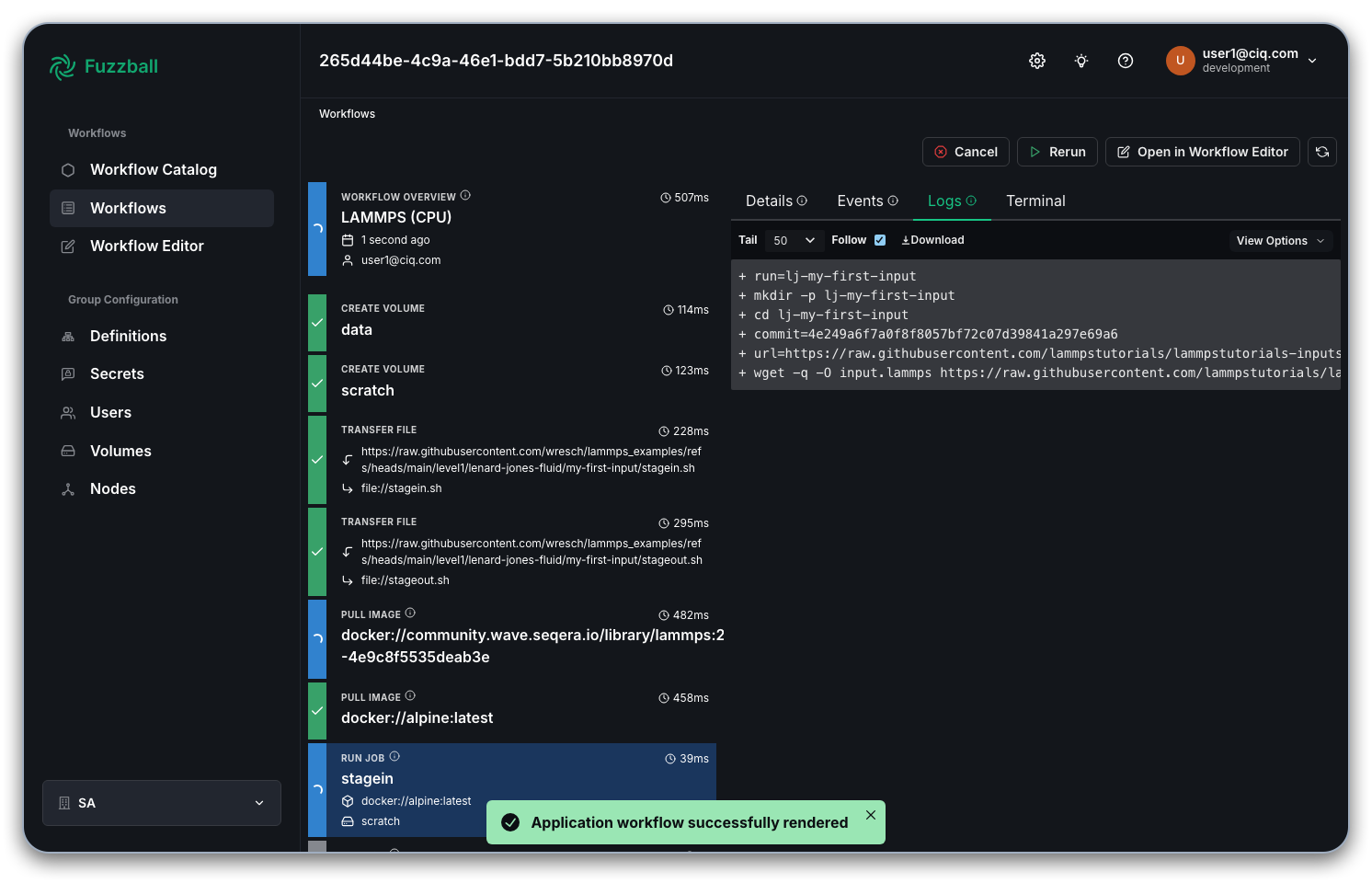This screenshot has height=883, width=1372.
Task: Click the Workflow Editor pencil icon in sidebar
Action: pos(68,247)
